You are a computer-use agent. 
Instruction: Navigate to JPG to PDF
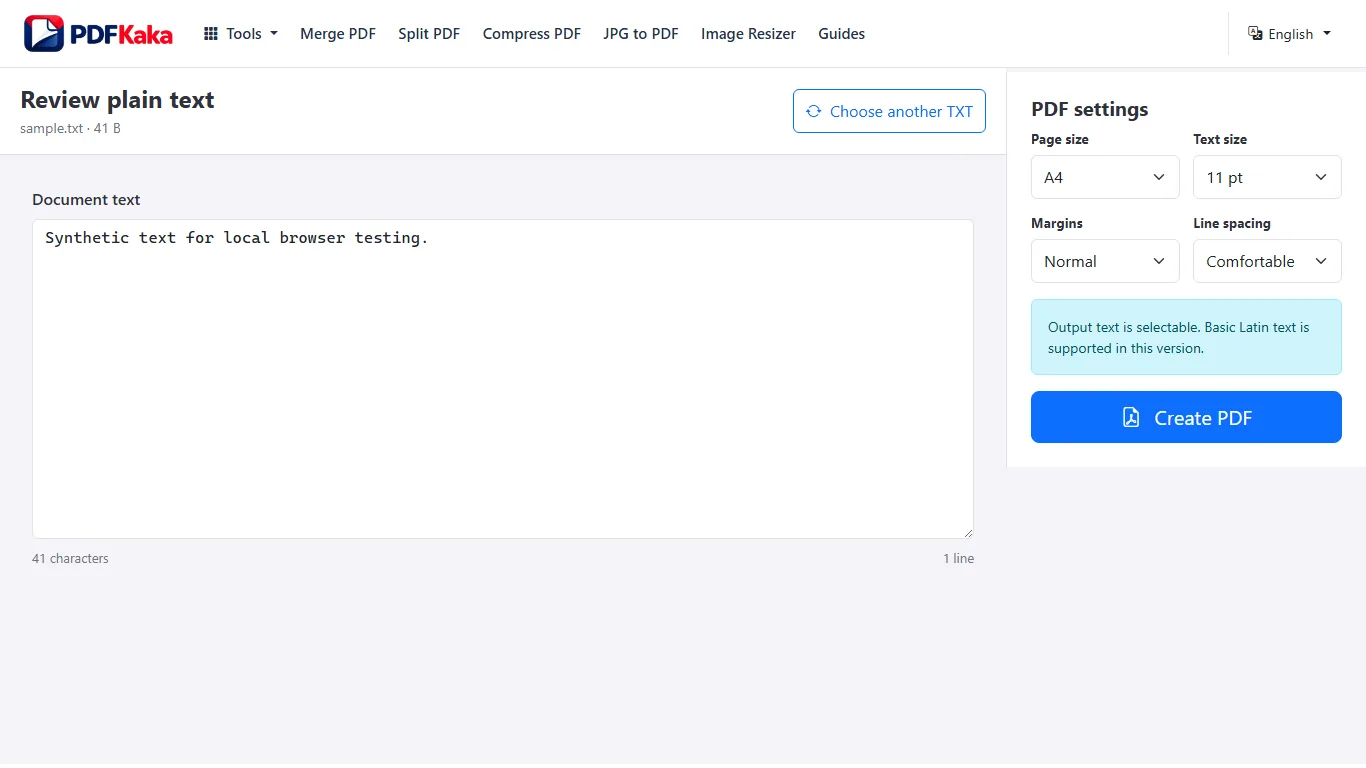coord(641,34)
